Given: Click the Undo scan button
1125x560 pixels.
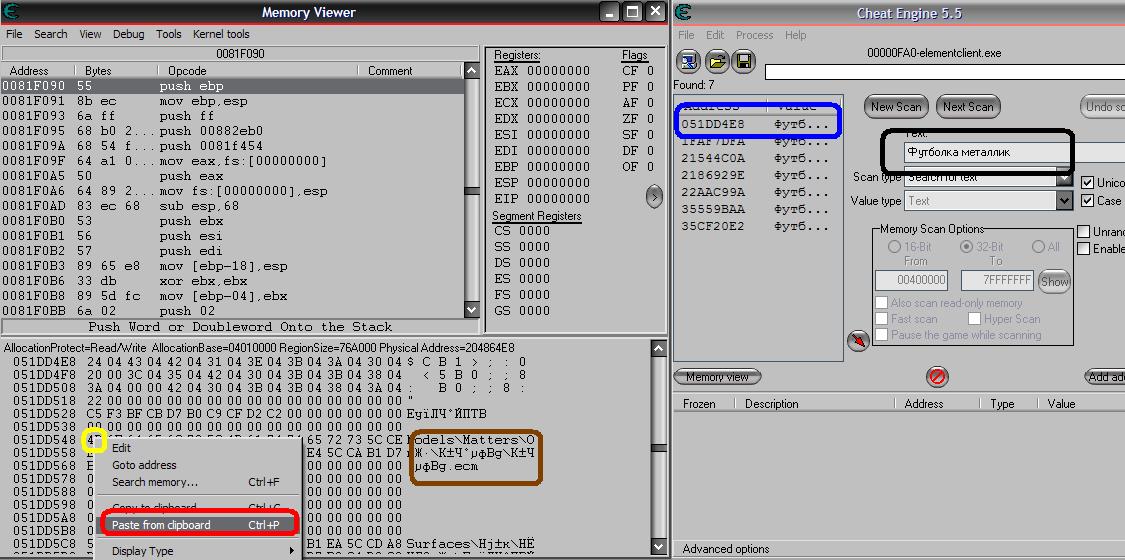Looking at the screenshot, I should [x=1102, y=107].
